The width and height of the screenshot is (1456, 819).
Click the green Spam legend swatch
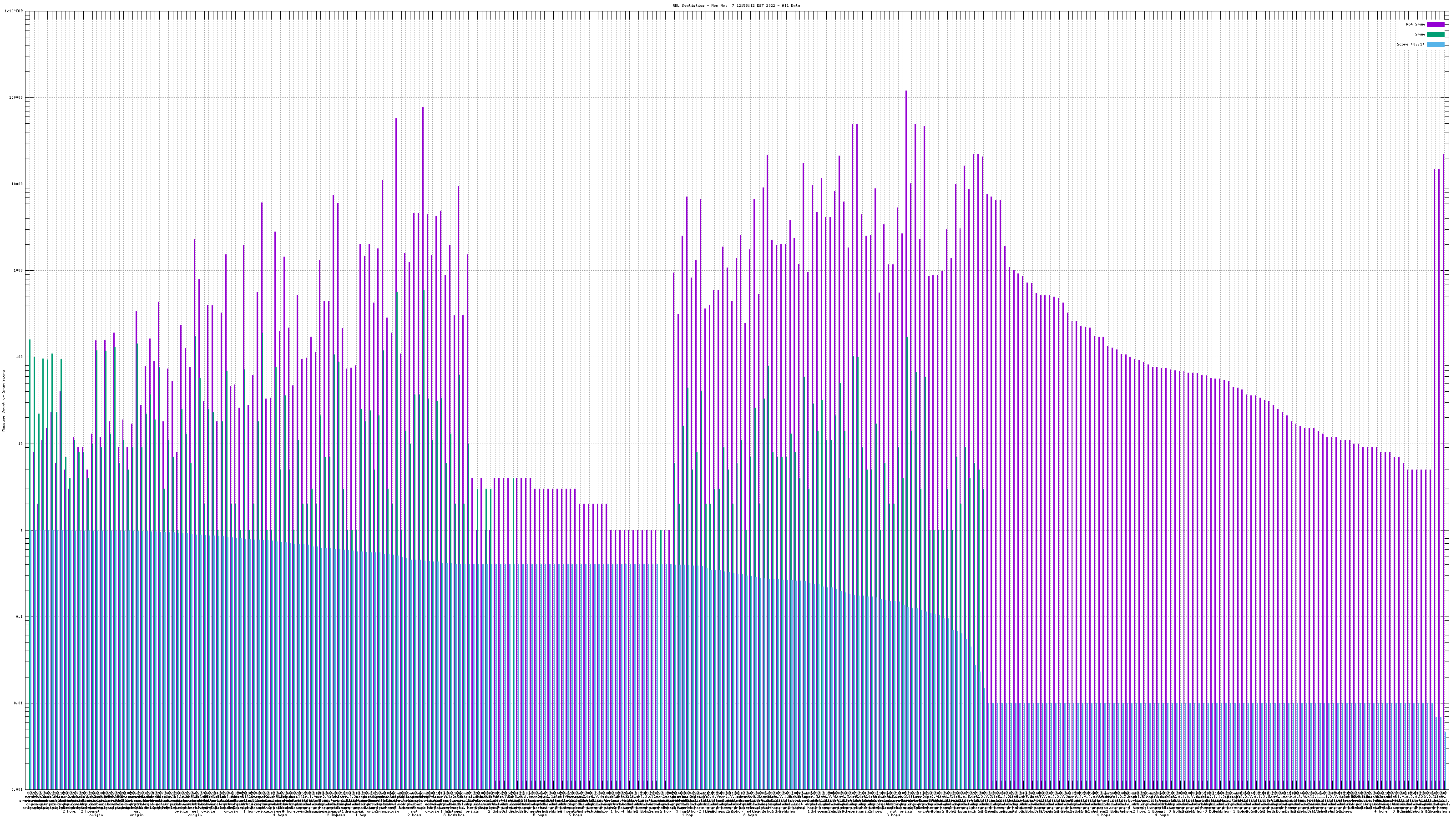1435,35
